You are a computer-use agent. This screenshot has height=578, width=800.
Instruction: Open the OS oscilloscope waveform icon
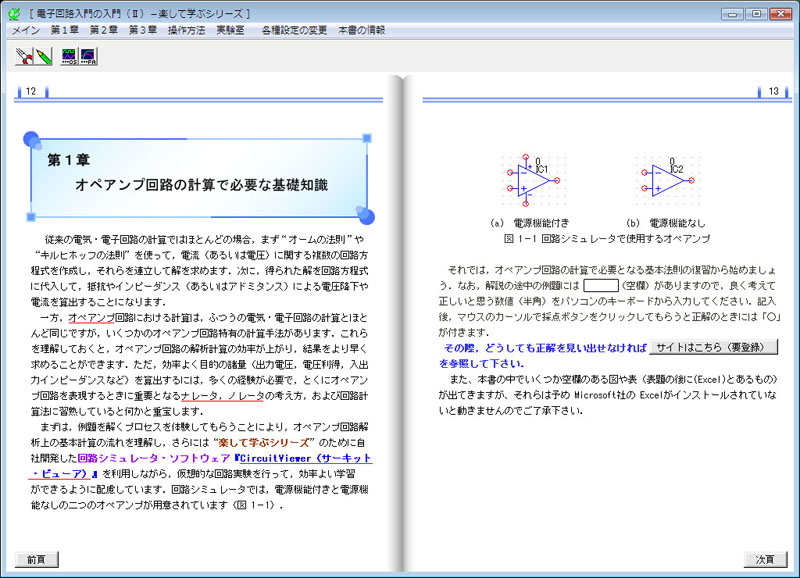70,56
